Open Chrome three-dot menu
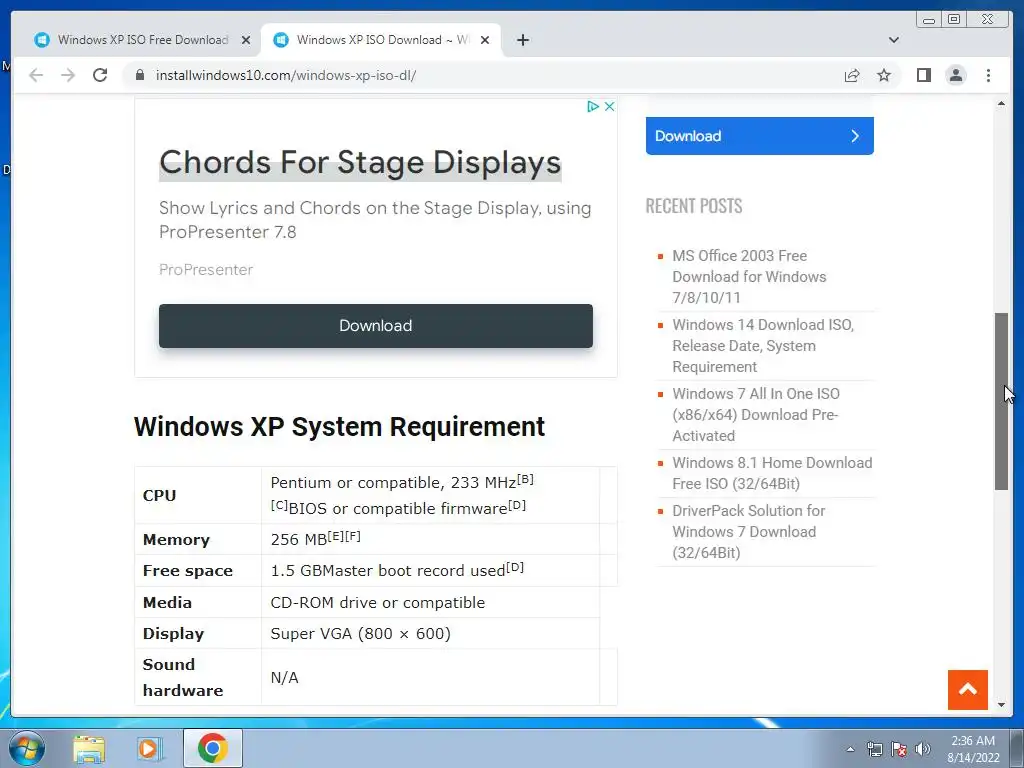 point(988,75)
